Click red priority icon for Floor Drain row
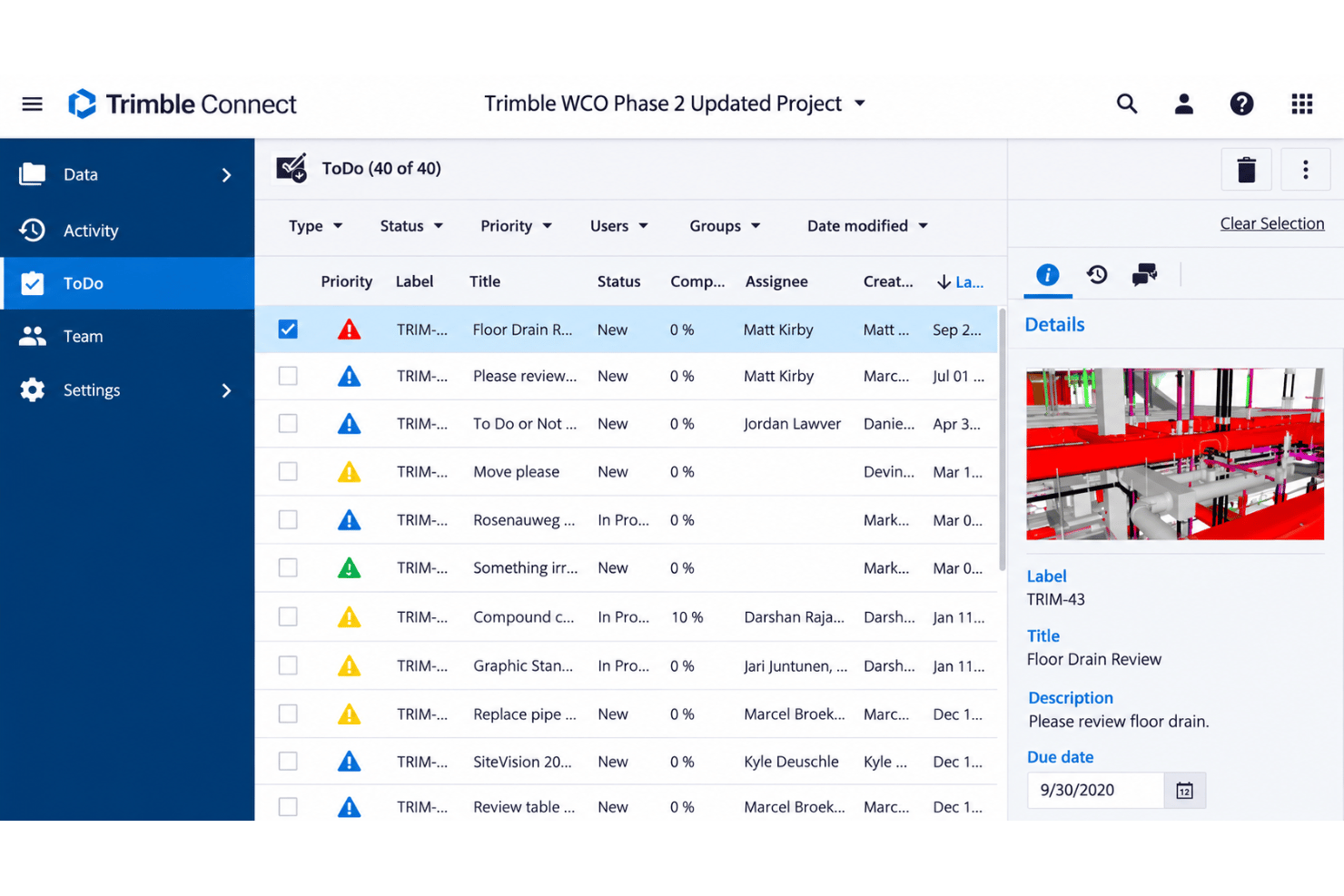The width and height of the screenshot is (1344, 896). pyautogui.click(x=349, y=330)
